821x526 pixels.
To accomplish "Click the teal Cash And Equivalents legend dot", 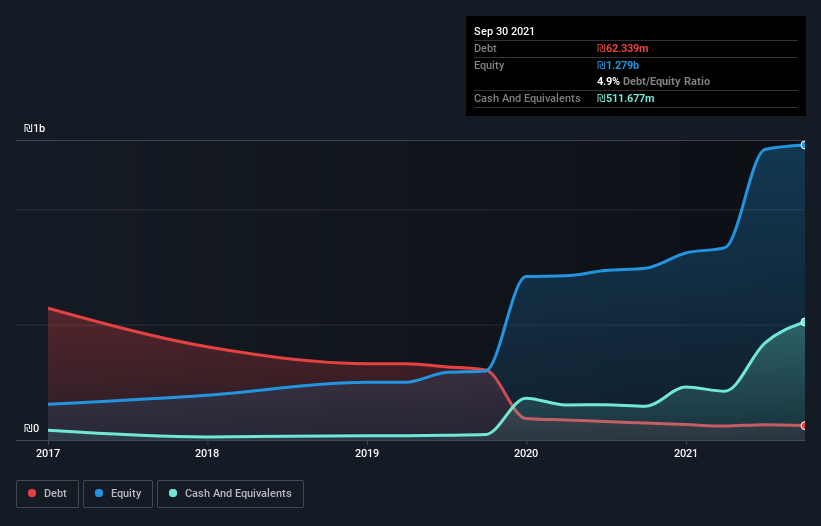I will point(173,493).
